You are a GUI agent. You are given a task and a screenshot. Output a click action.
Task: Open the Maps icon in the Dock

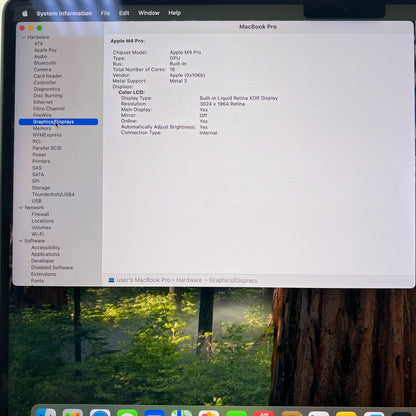182,413
